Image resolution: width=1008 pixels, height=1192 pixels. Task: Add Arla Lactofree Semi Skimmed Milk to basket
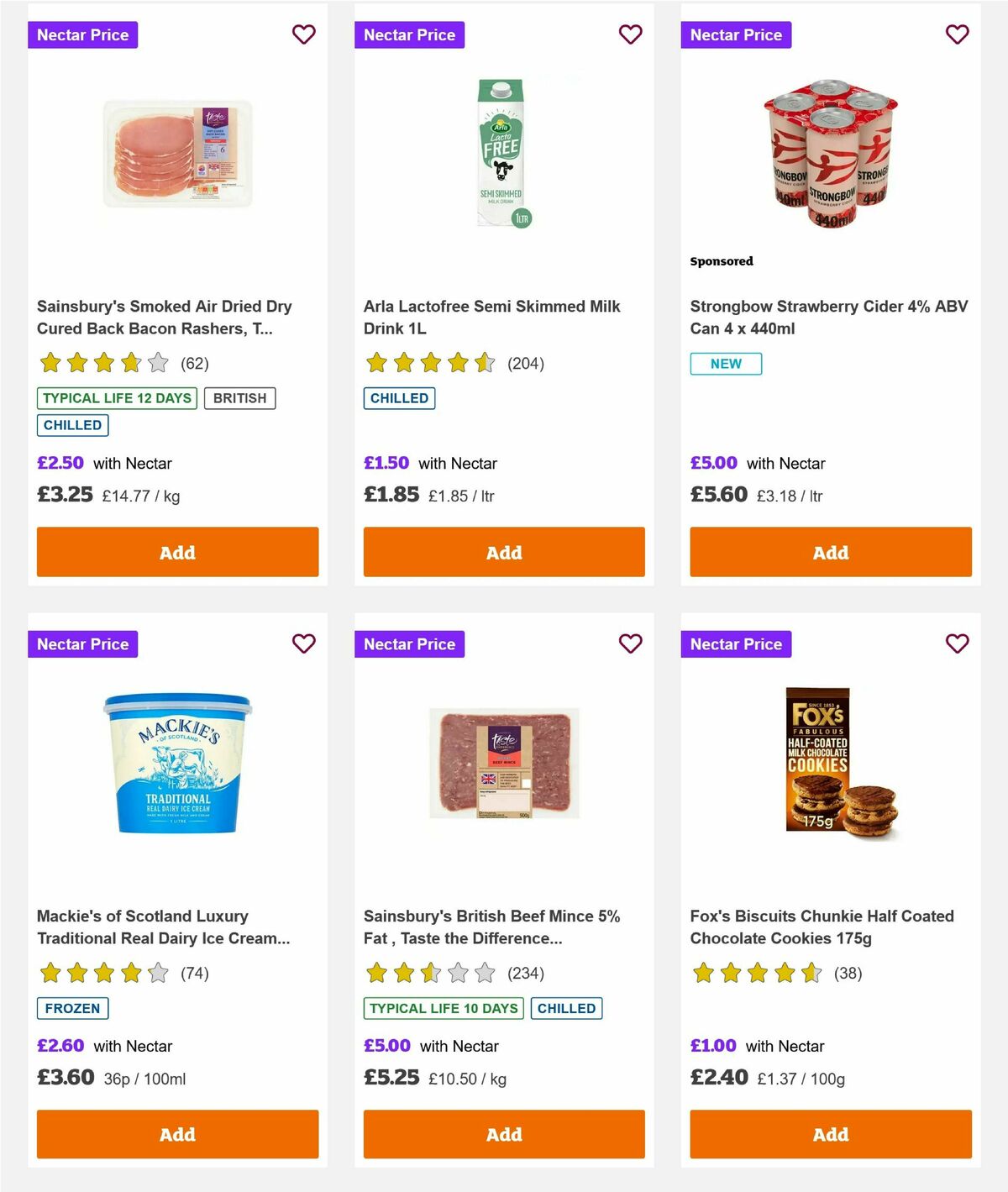pos(503,552)
